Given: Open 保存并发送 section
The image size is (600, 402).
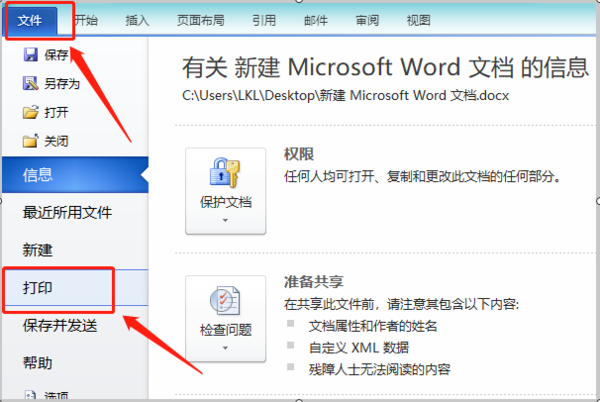Looking at the screenshot, I should tap(60, 326).
